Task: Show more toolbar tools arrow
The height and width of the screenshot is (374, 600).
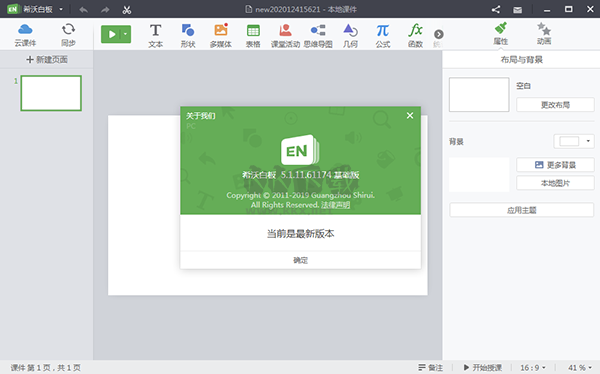Action: [439, 34]
